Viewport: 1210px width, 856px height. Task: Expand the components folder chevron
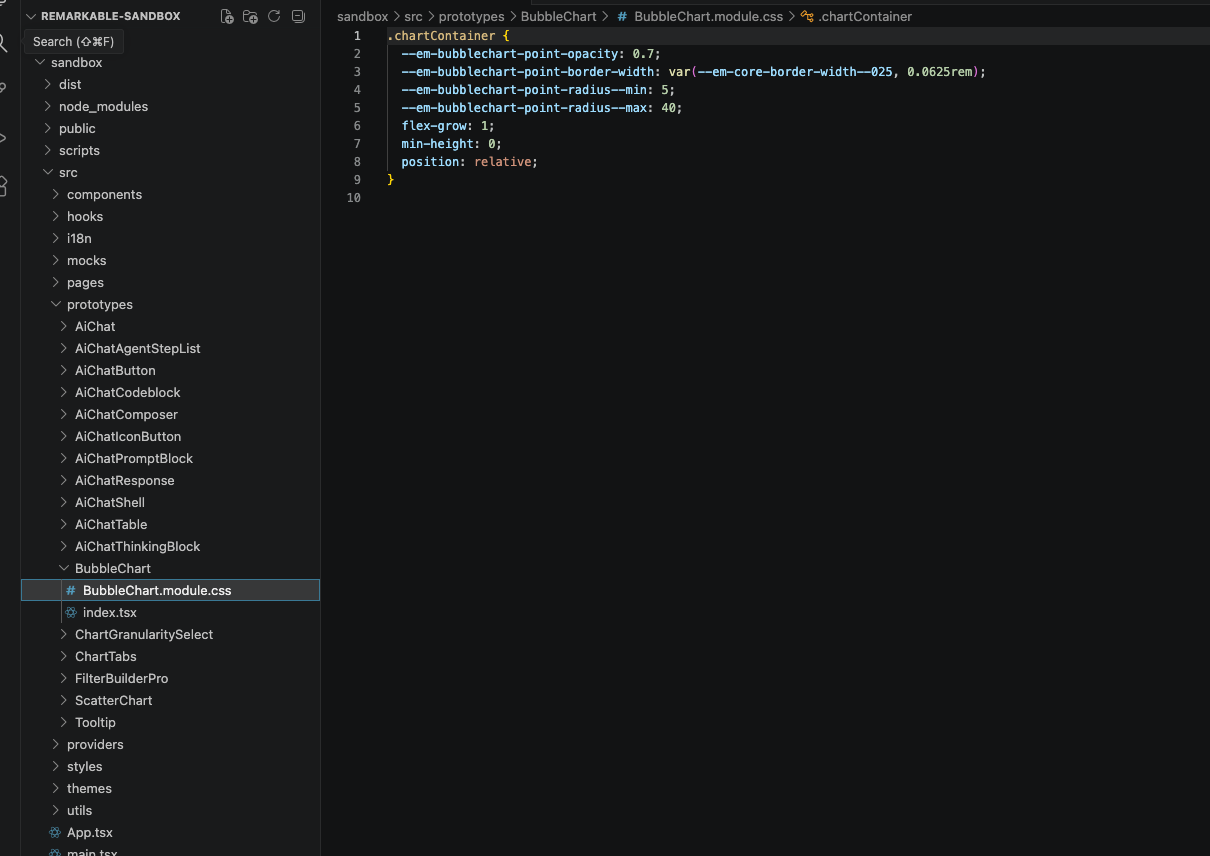[x=56, y=194]
